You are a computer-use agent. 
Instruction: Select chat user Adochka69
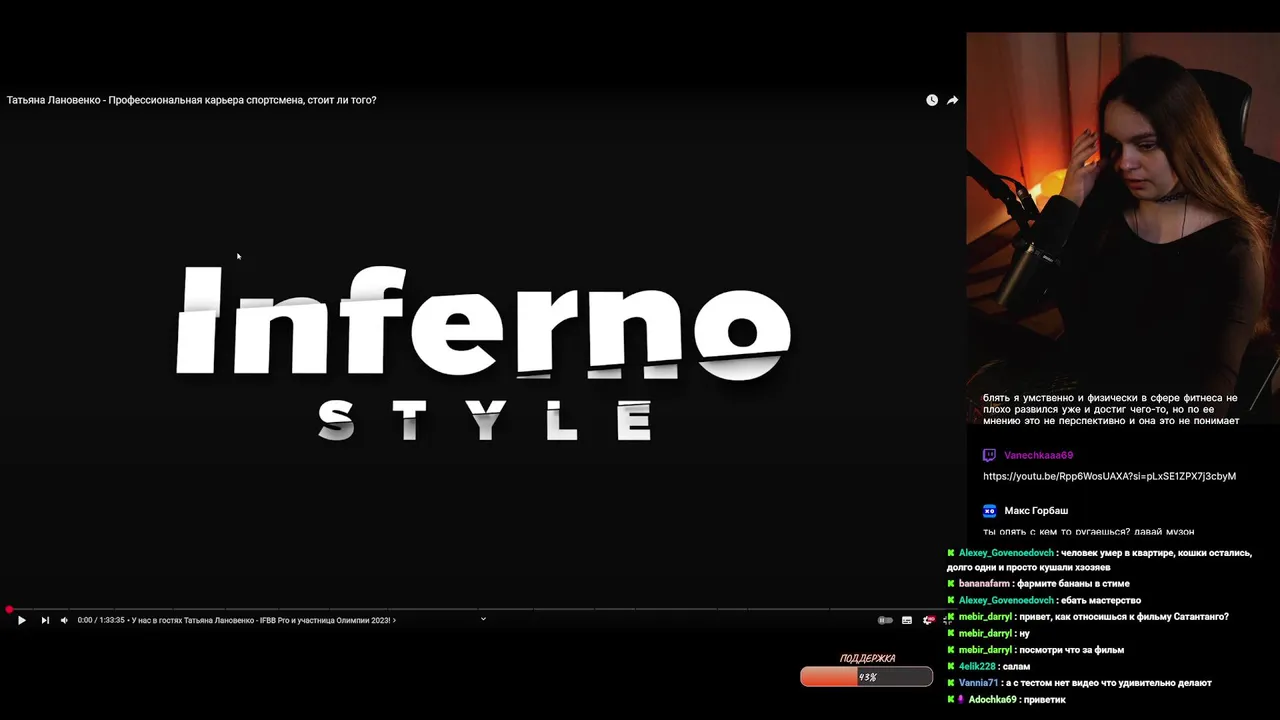click(x=992, y=700)
